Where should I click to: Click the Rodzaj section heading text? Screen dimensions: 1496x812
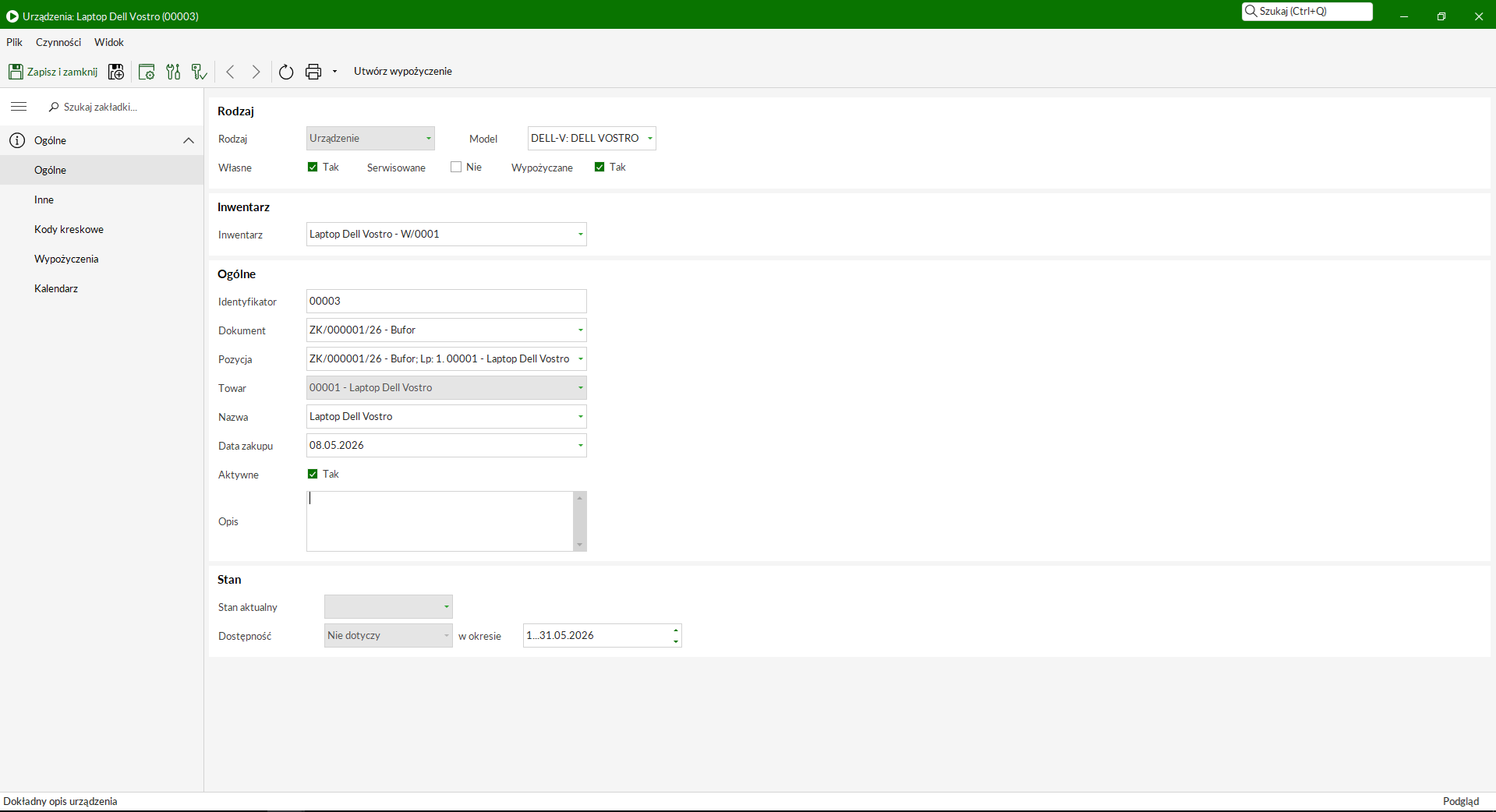(x=236, y=111)
